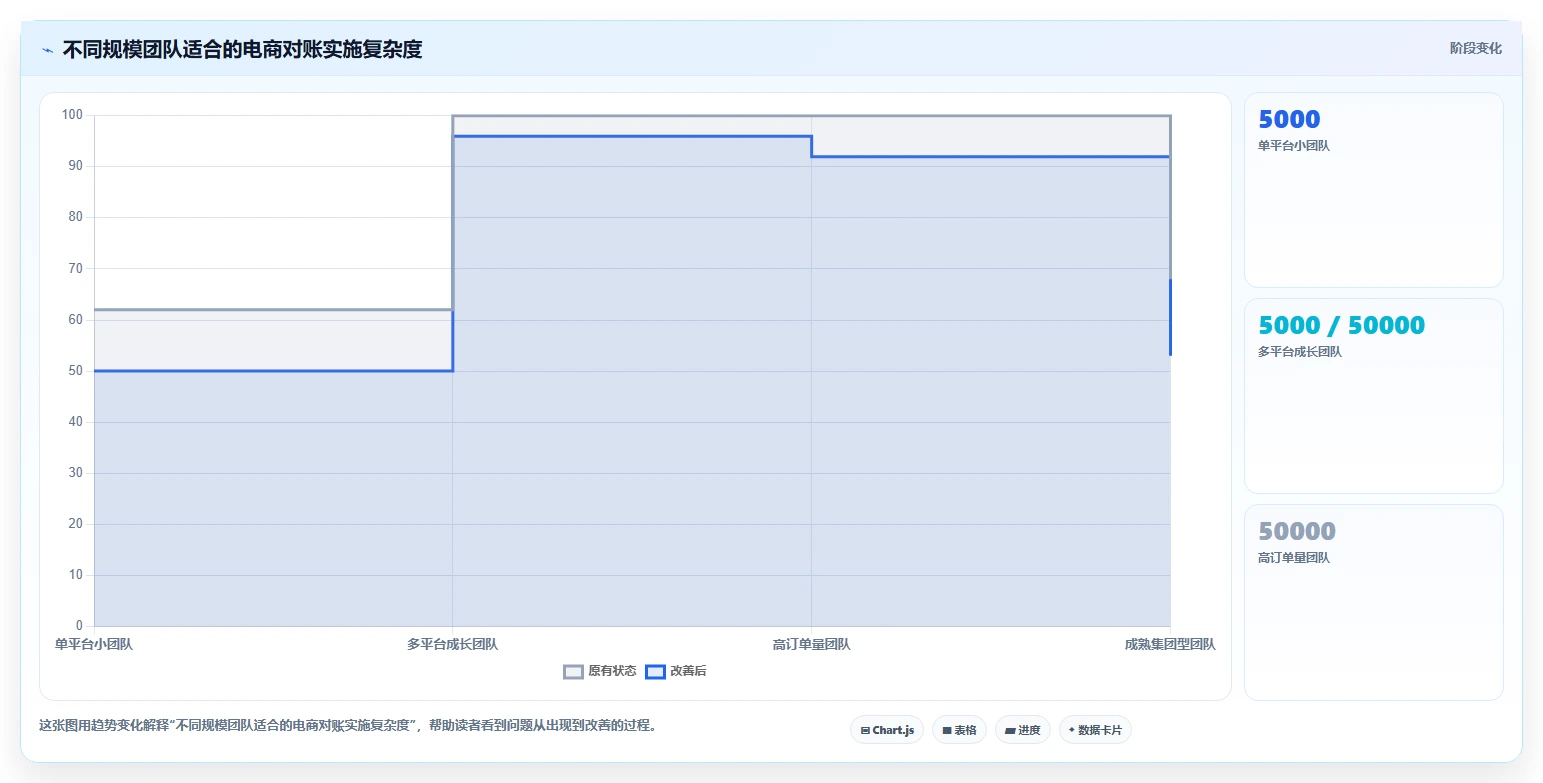
Task: Select the 多平台成长团队 5000 / 50000 card
Action: click(1374, 396)
